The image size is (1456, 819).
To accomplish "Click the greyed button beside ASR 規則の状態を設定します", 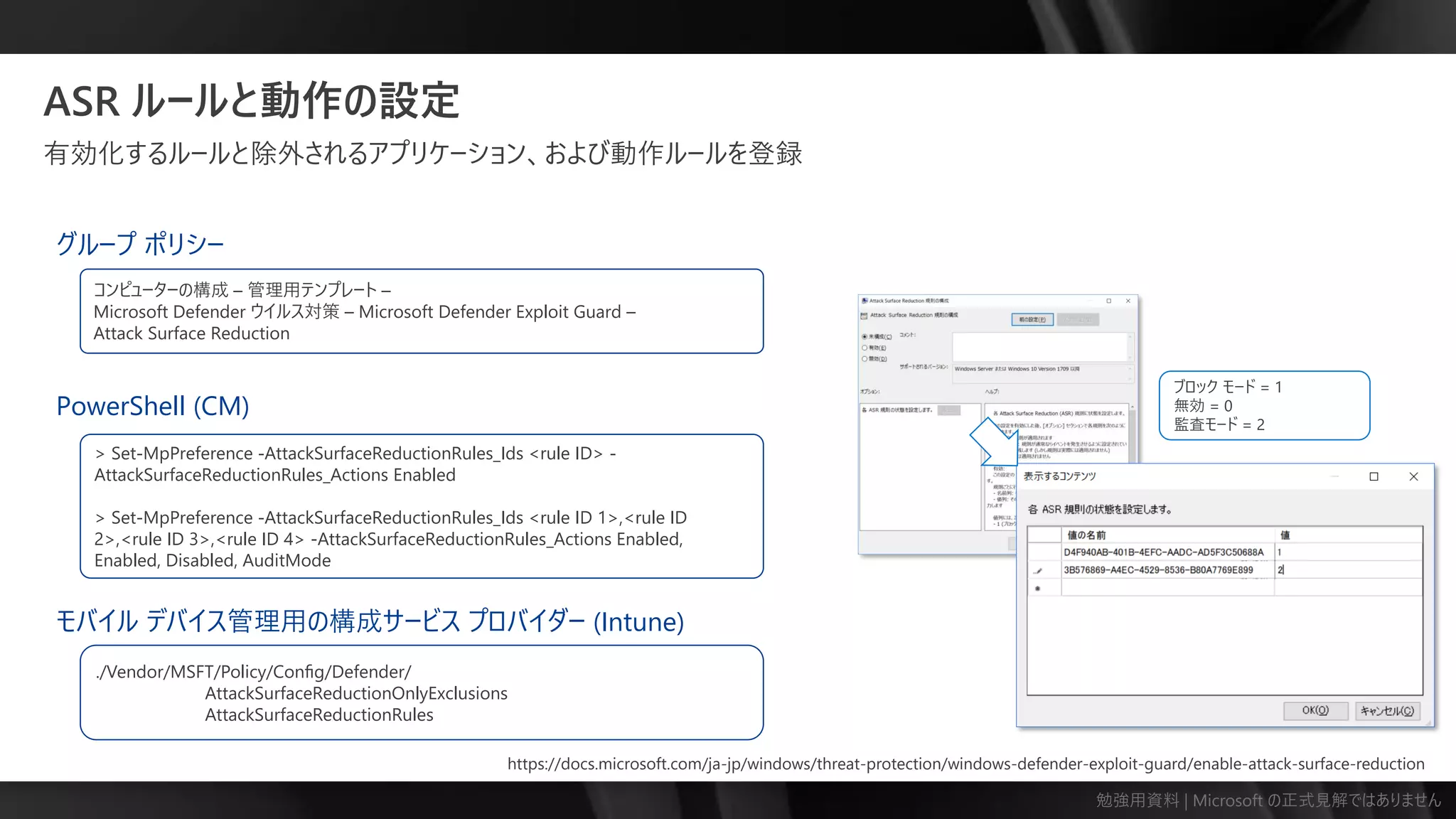I will (949, 410).
